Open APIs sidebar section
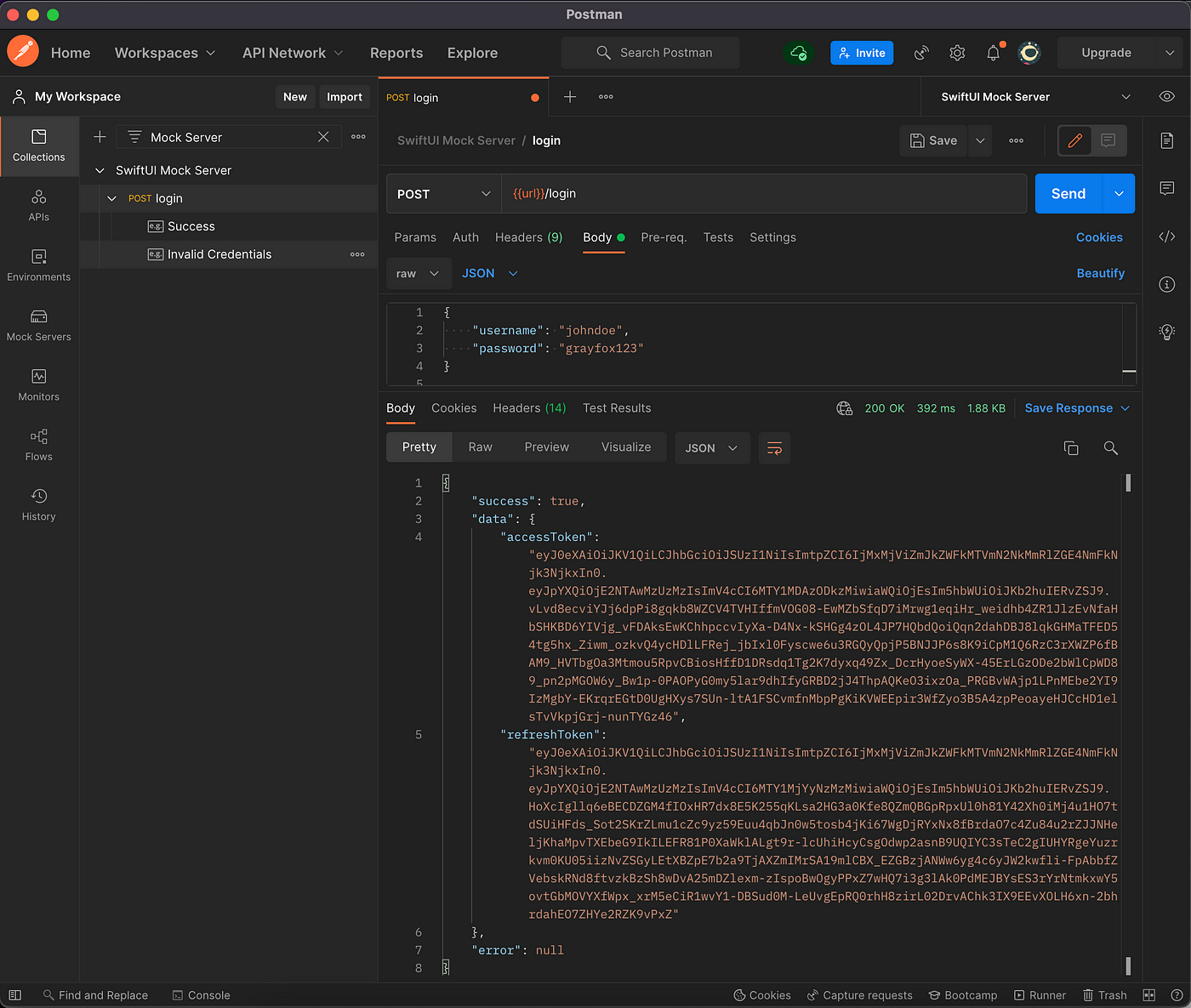This screenshot has height=1008, width=1191. pyautogui.click(x=39, y=206)
